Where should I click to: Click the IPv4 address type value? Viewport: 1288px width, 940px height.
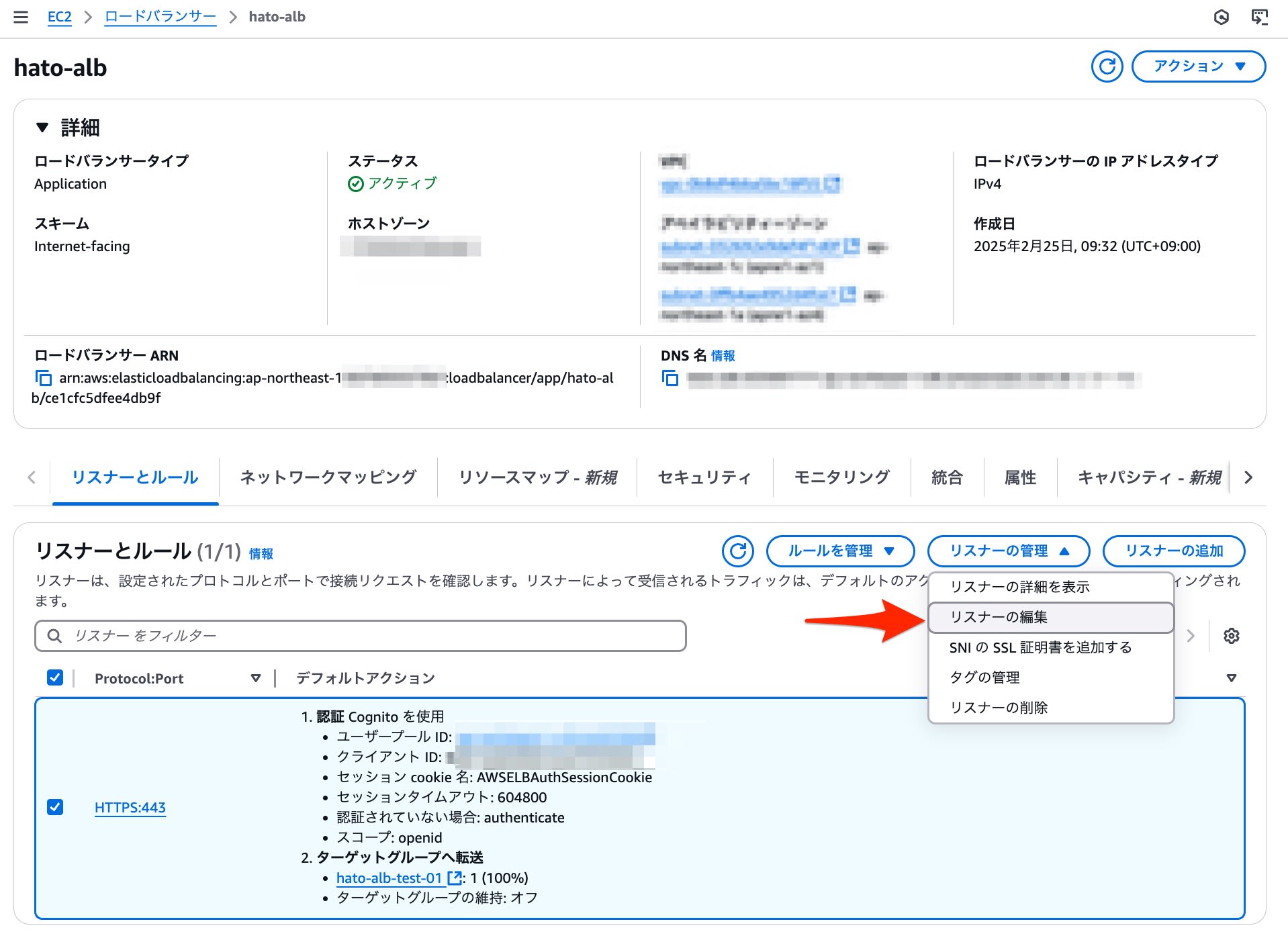[x=987, y=184]
